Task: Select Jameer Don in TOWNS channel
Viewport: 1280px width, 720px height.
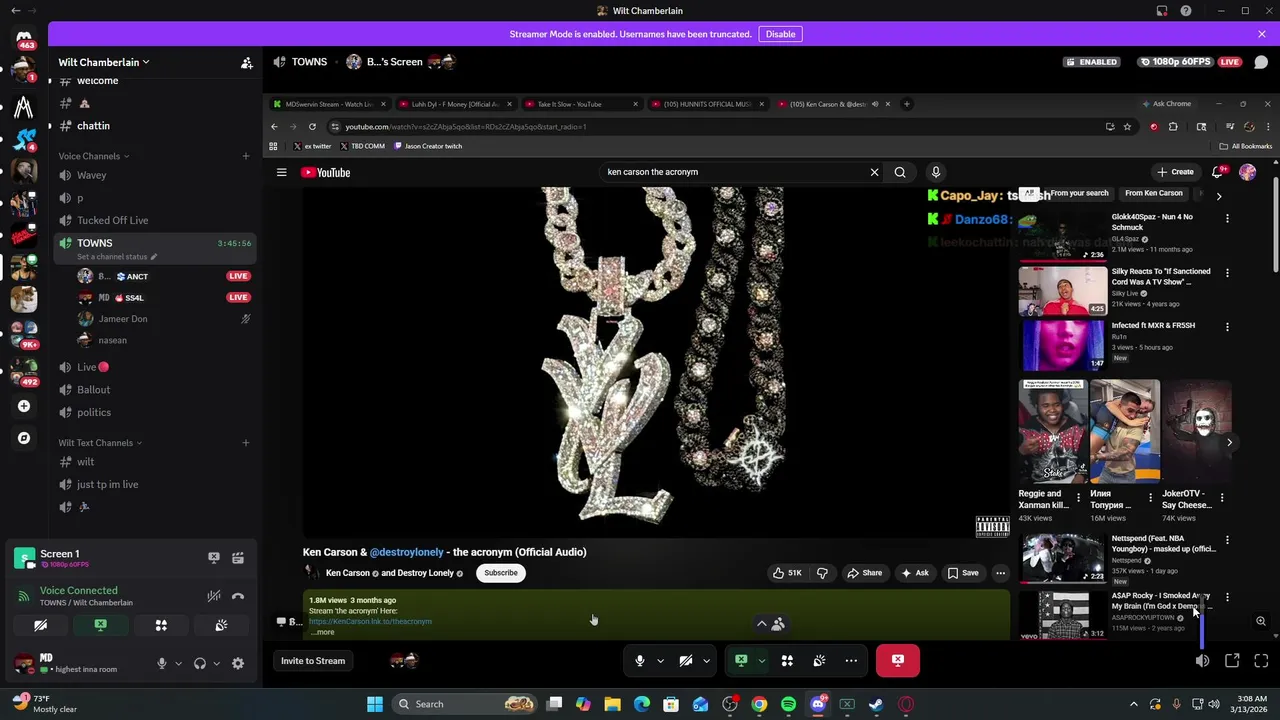Action: click(123, 319)
